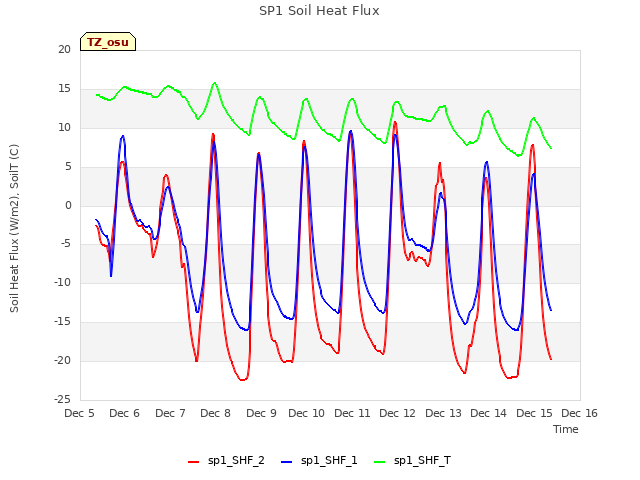
Task: Toggle sp1_SHF_2 legend entry
Action: point(226,460)
